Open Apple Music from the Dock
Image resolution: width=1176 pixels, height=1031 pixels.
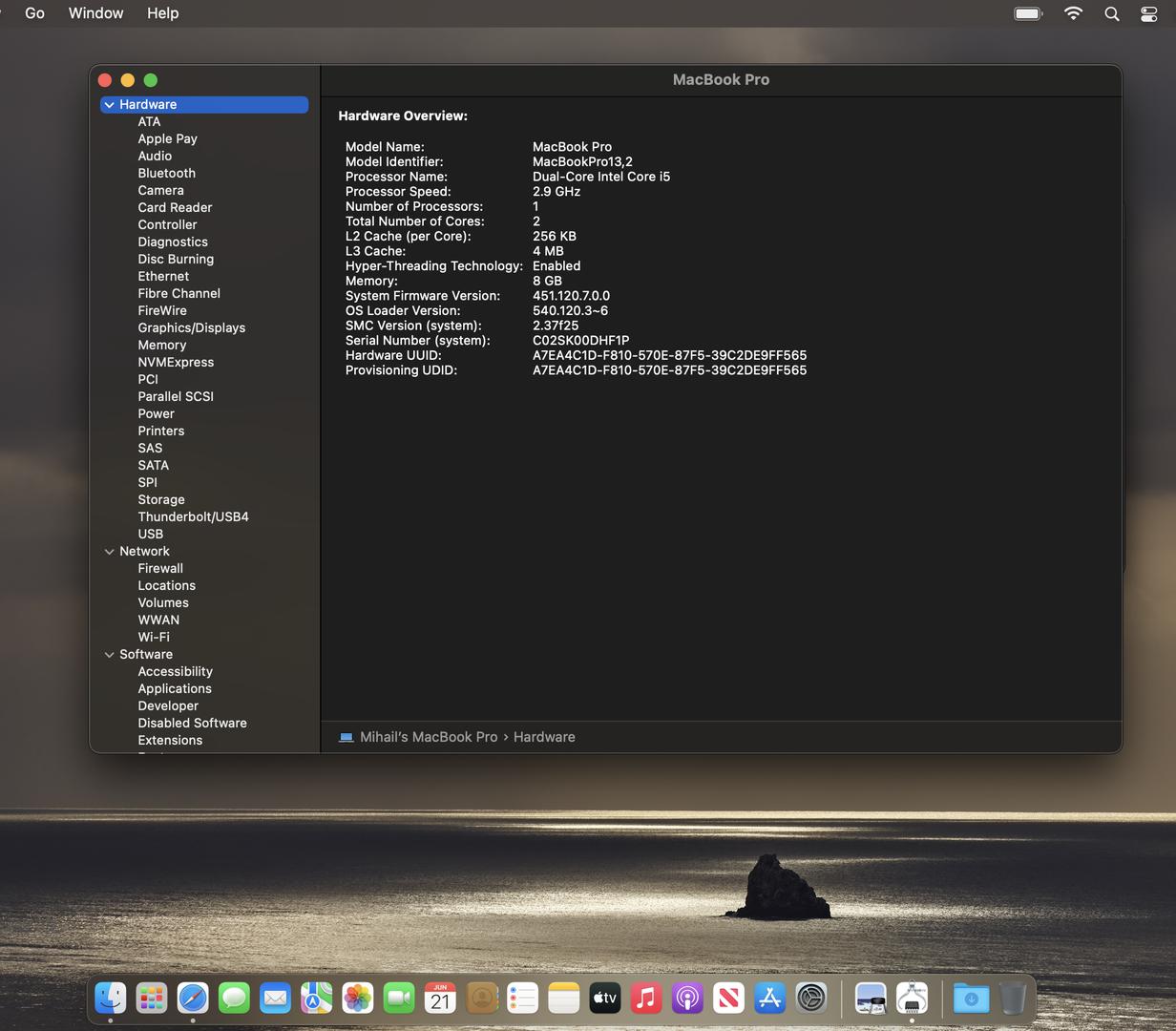[x=646, y=999]
